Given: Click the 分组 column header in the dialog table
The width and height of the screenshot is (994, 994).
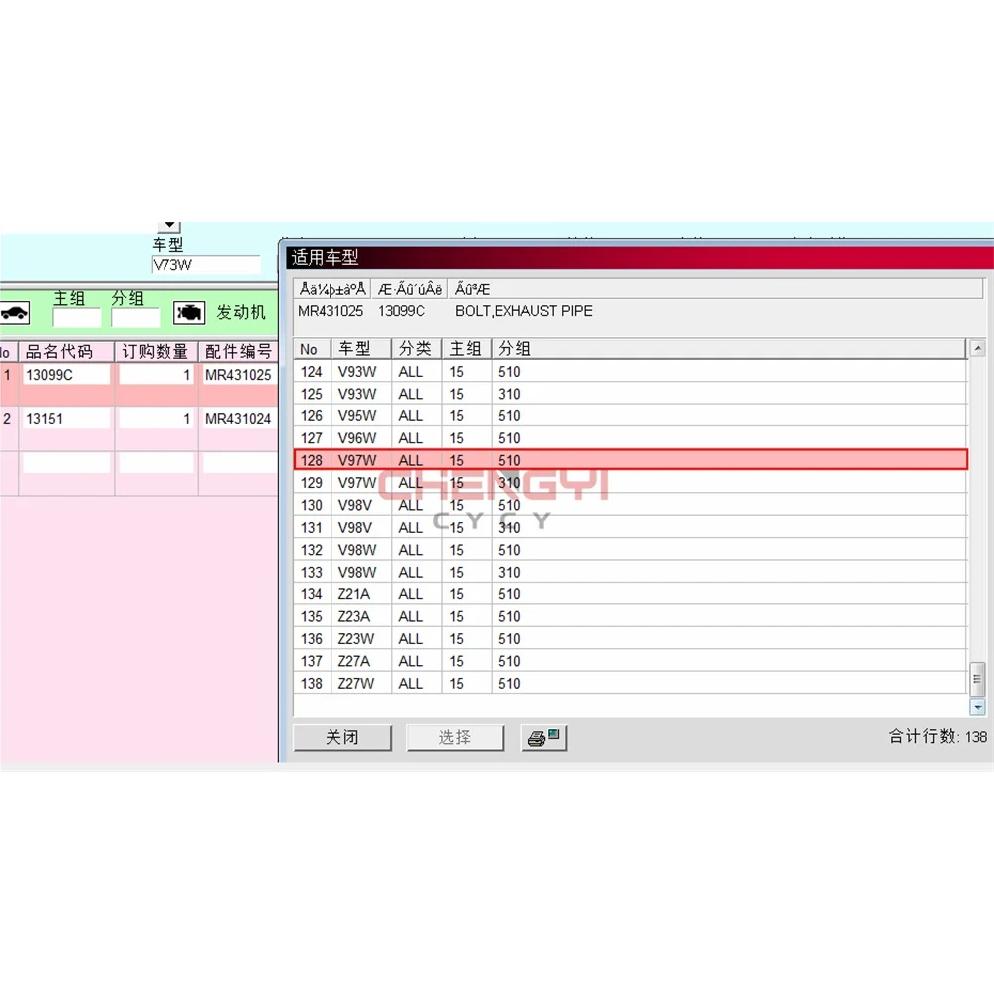Looking at the screenshot, I should (x=729, y=349).
